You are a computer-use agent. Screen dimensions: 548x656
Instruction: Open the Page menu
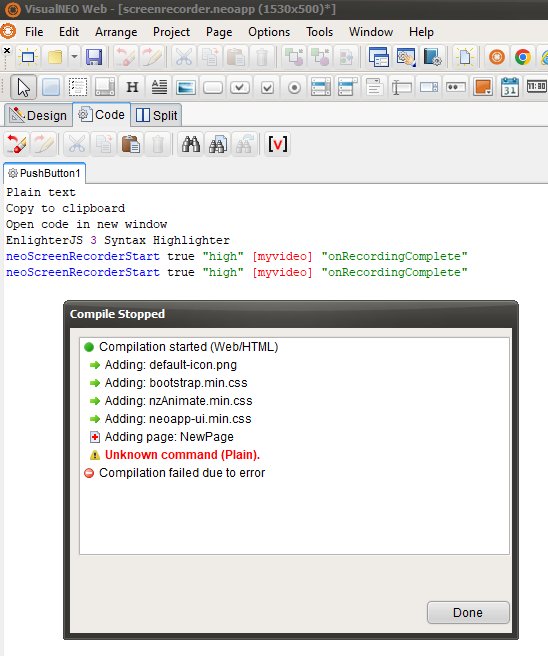[x=219, y=32]
